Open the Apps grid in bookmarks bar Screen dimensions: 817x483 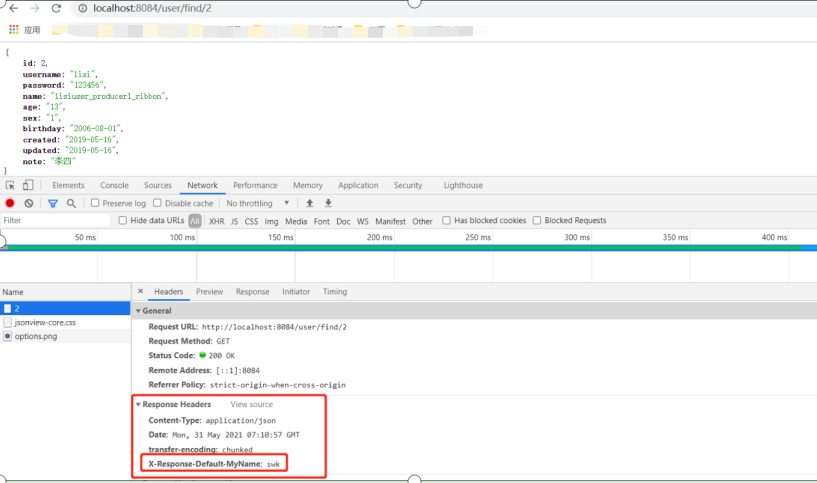(14, 30)
